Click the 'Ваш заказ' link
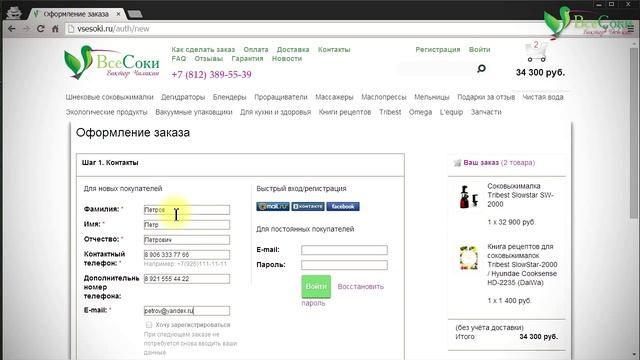Image resolution: width=640 pixels, height=360 pixels. (x=481, y=162)
